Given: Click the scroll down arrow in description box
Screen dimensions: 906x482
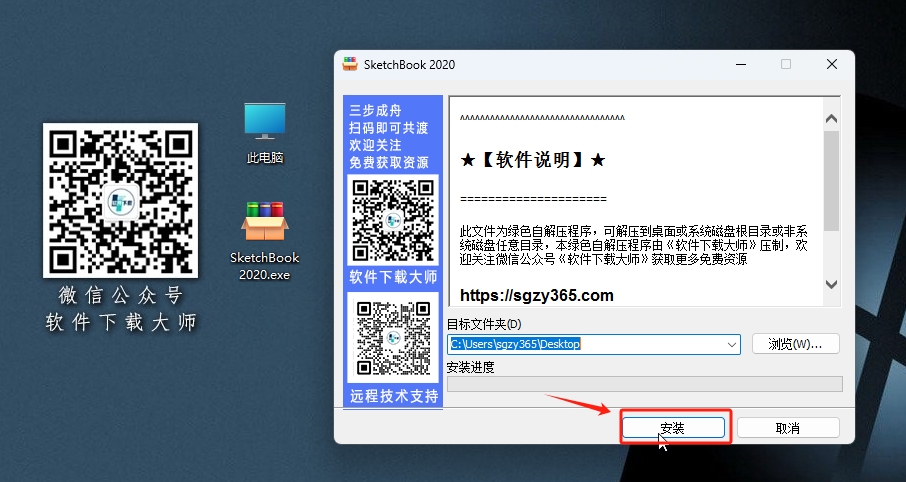Looking at the screenshot, I should point(831,284).
